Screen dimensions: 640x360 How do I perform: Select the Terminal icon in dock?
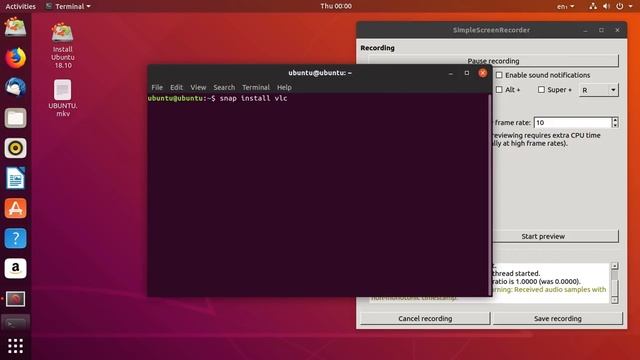[16, 324]
